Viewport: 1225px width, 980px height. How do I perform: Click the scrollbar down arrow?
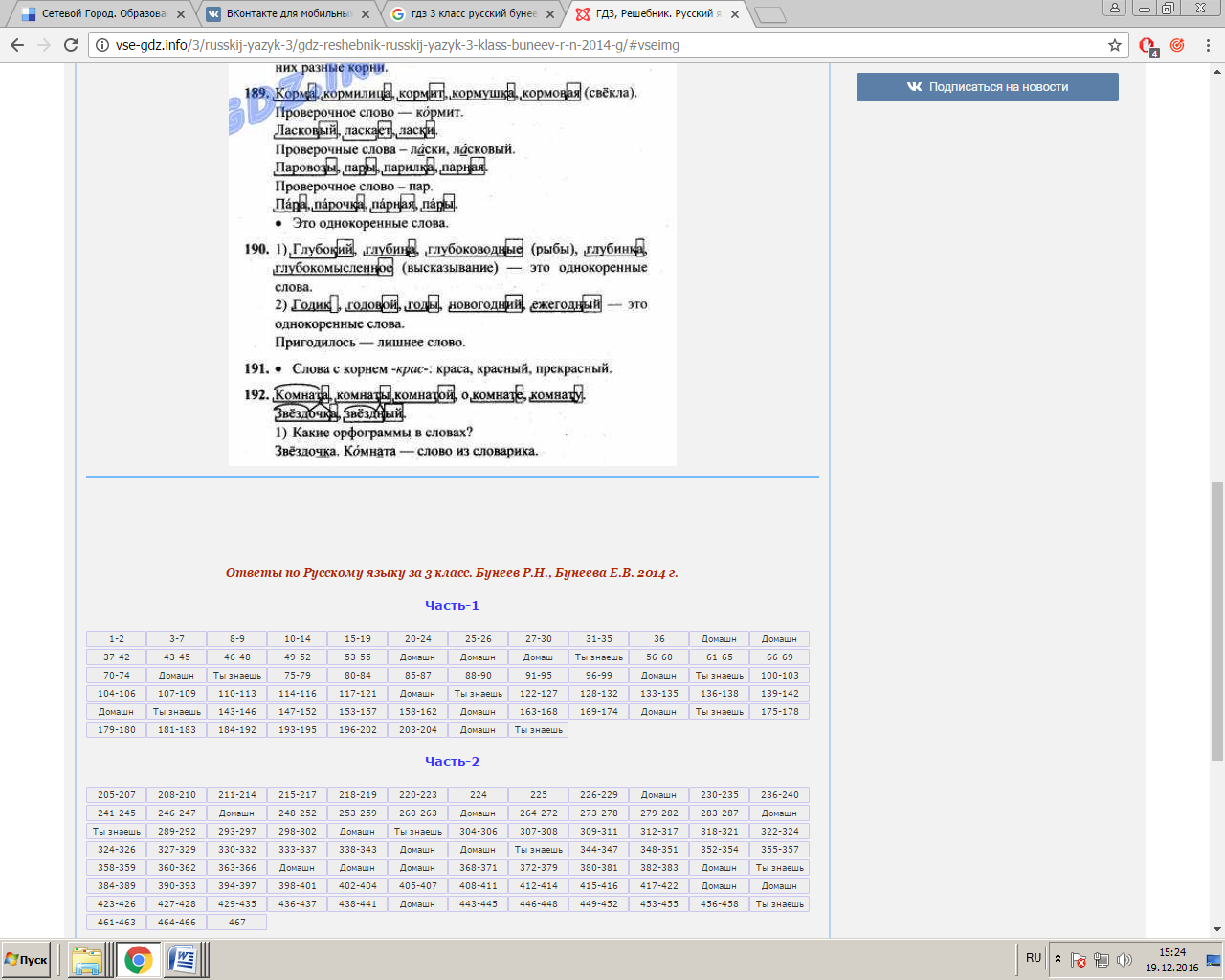[1216, 929]
